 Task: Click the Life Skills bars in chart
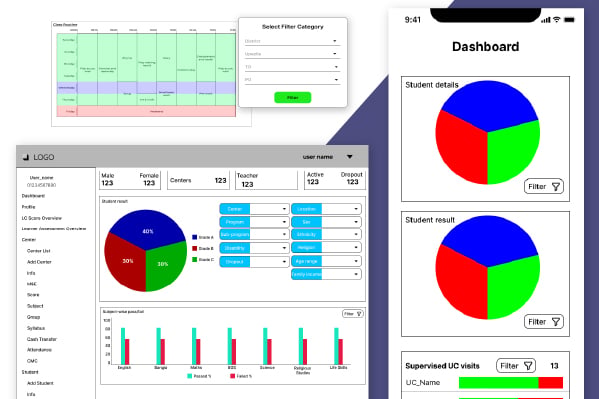coord(338,346)
